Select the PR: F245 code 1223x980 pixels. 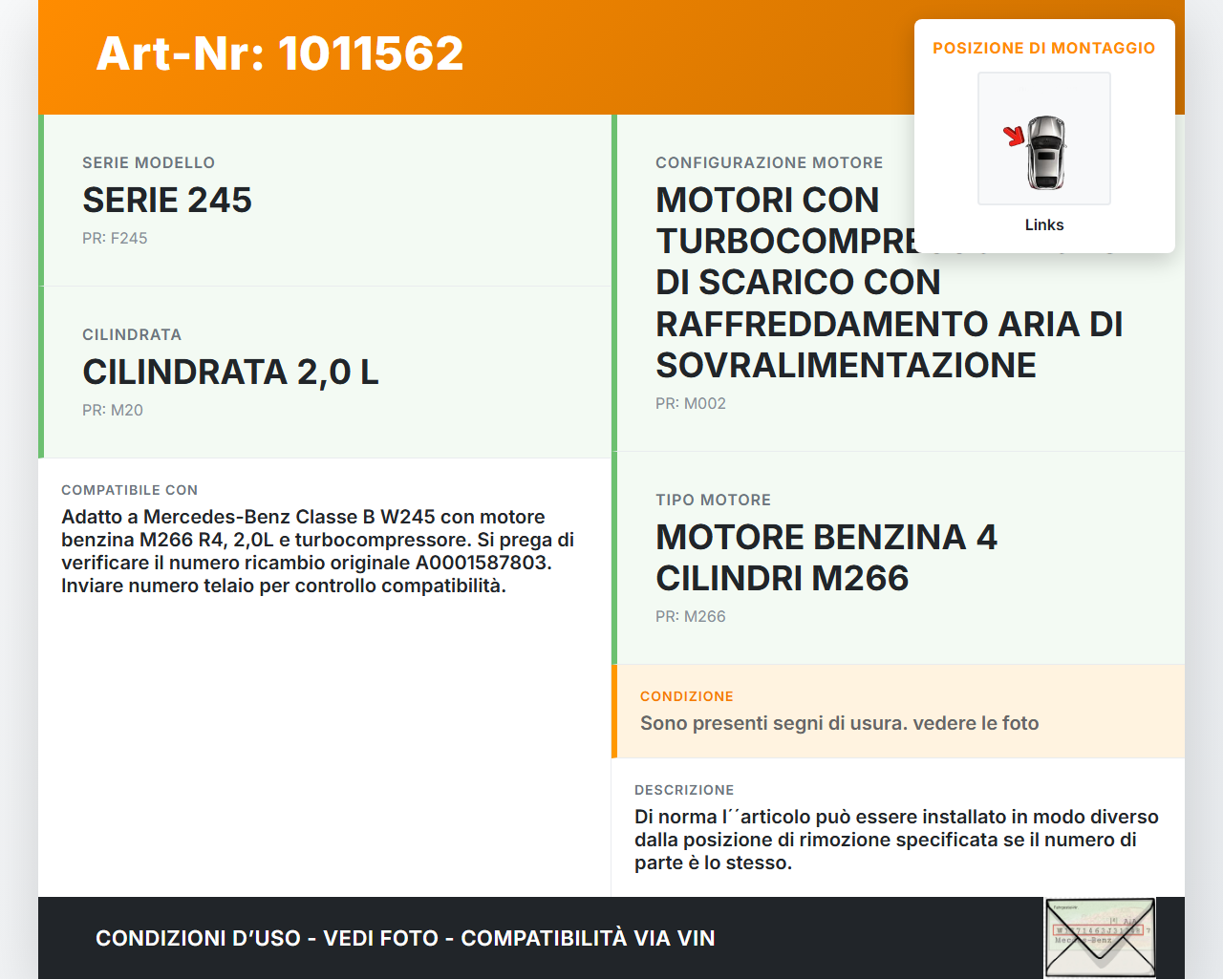click(x=115, y=238)
